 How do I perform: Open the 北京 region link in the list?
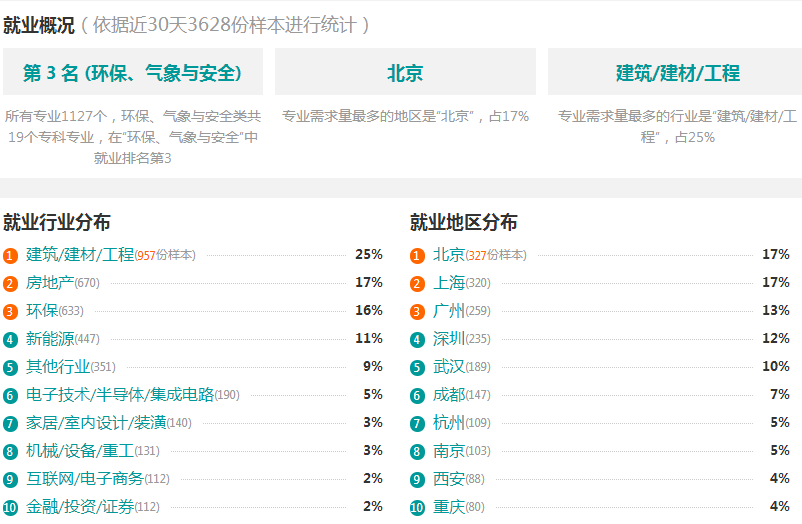click(449, 254)
